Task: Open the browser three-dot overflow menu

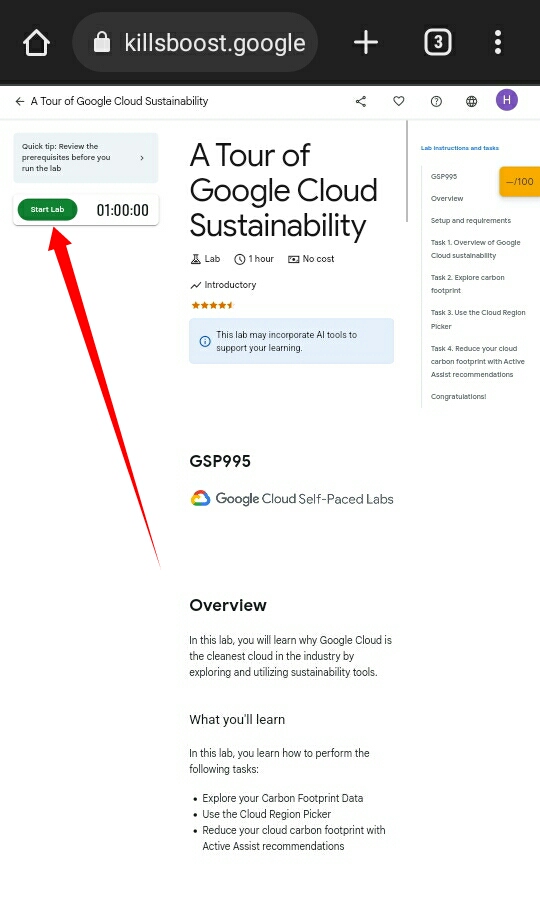Action: (498, 42)
